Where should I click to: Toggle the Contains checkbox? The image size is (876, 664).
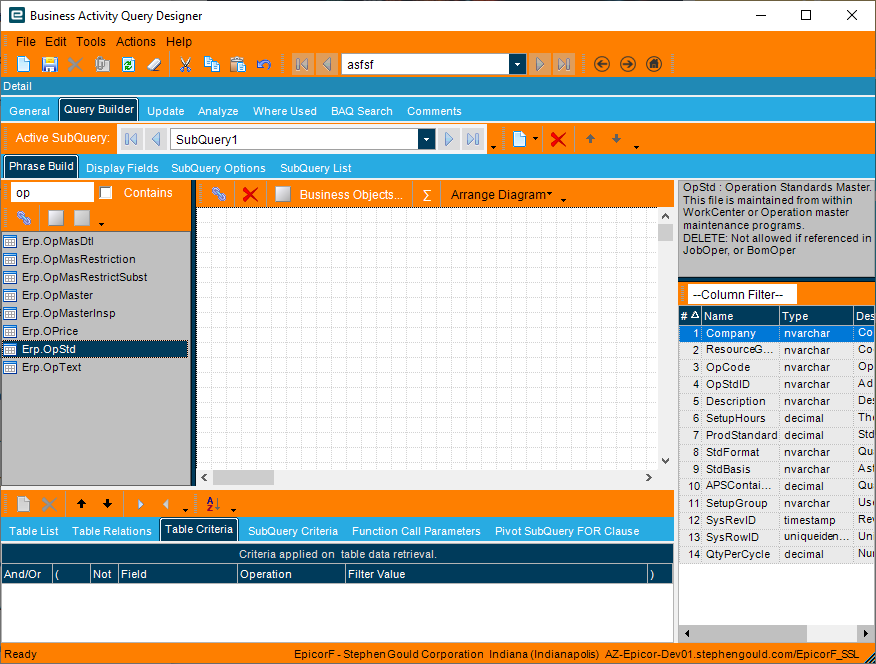[106, 193]
